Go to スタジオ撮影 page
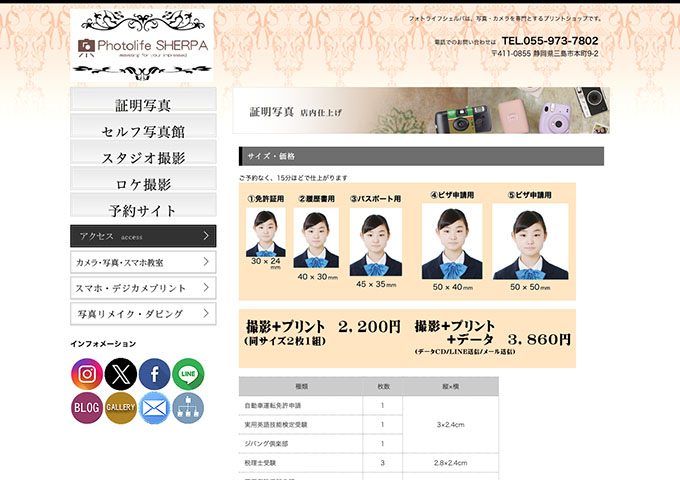This screenshot has width=680, height=480. click(x=143, y=157)
